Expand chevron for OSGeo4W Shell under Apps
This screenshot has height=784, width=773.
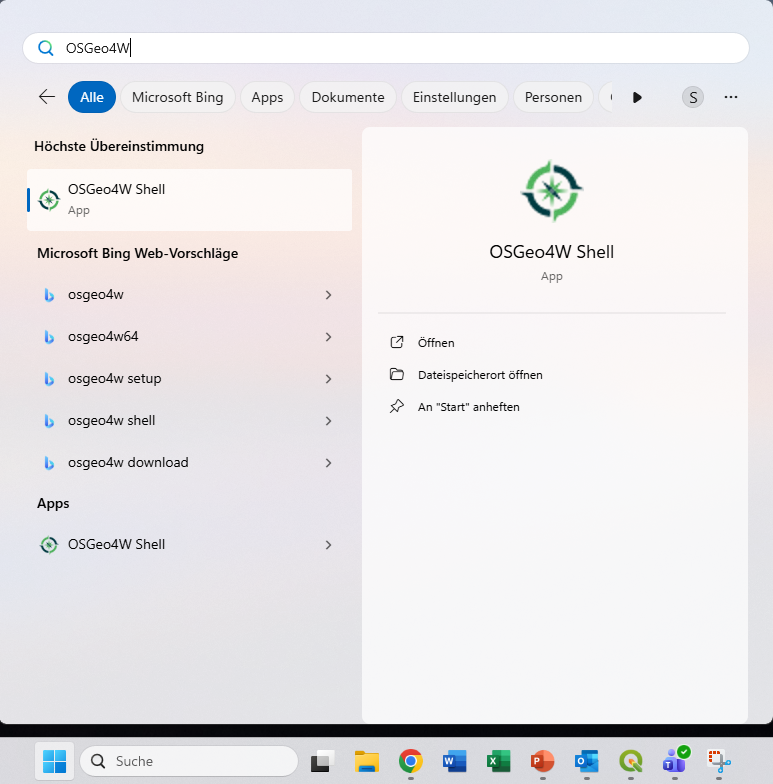(x=328, y=545)
